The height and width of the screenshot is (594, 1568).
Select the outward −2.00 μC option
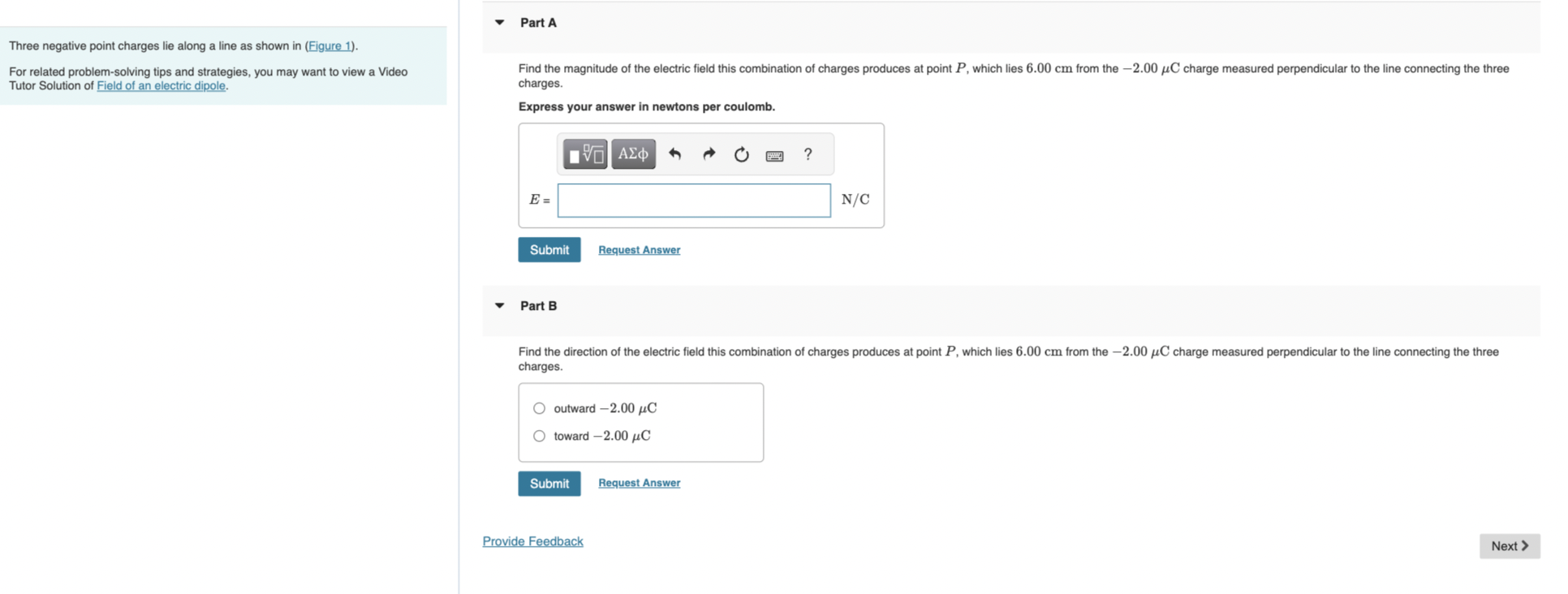click(x=538, y=408)
